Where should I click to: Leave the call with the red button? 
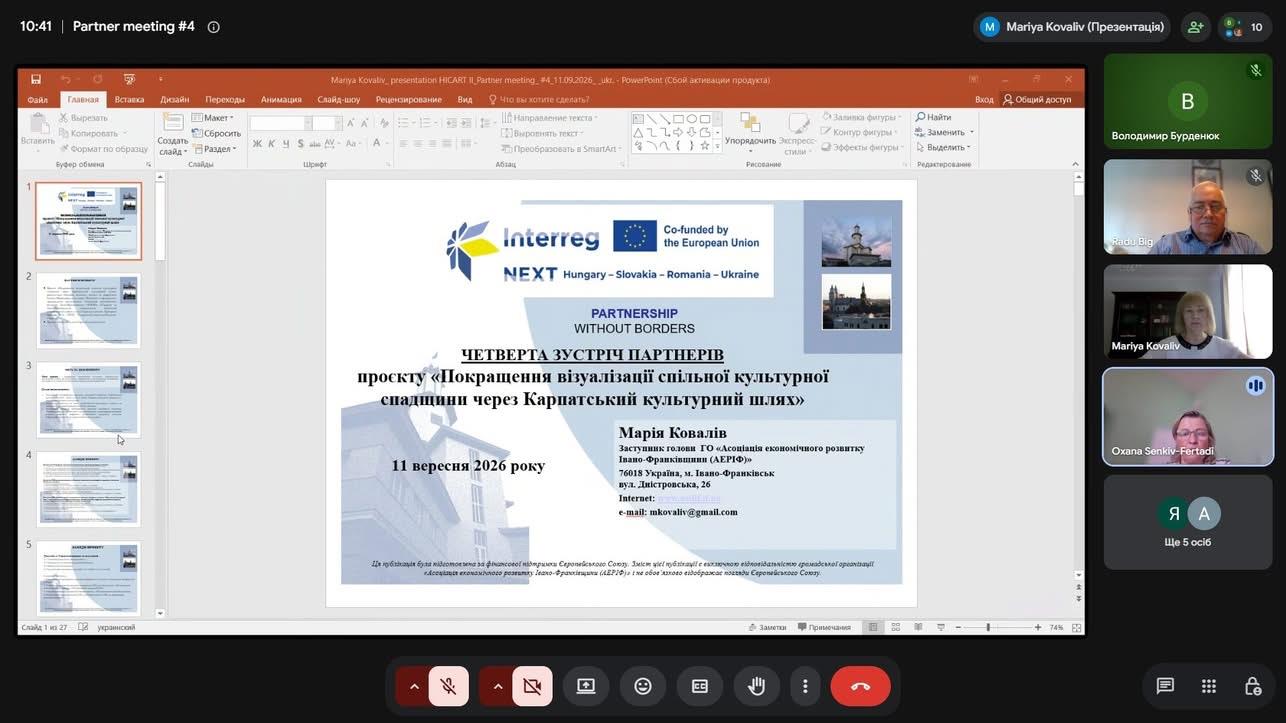[x=860, y=686]
